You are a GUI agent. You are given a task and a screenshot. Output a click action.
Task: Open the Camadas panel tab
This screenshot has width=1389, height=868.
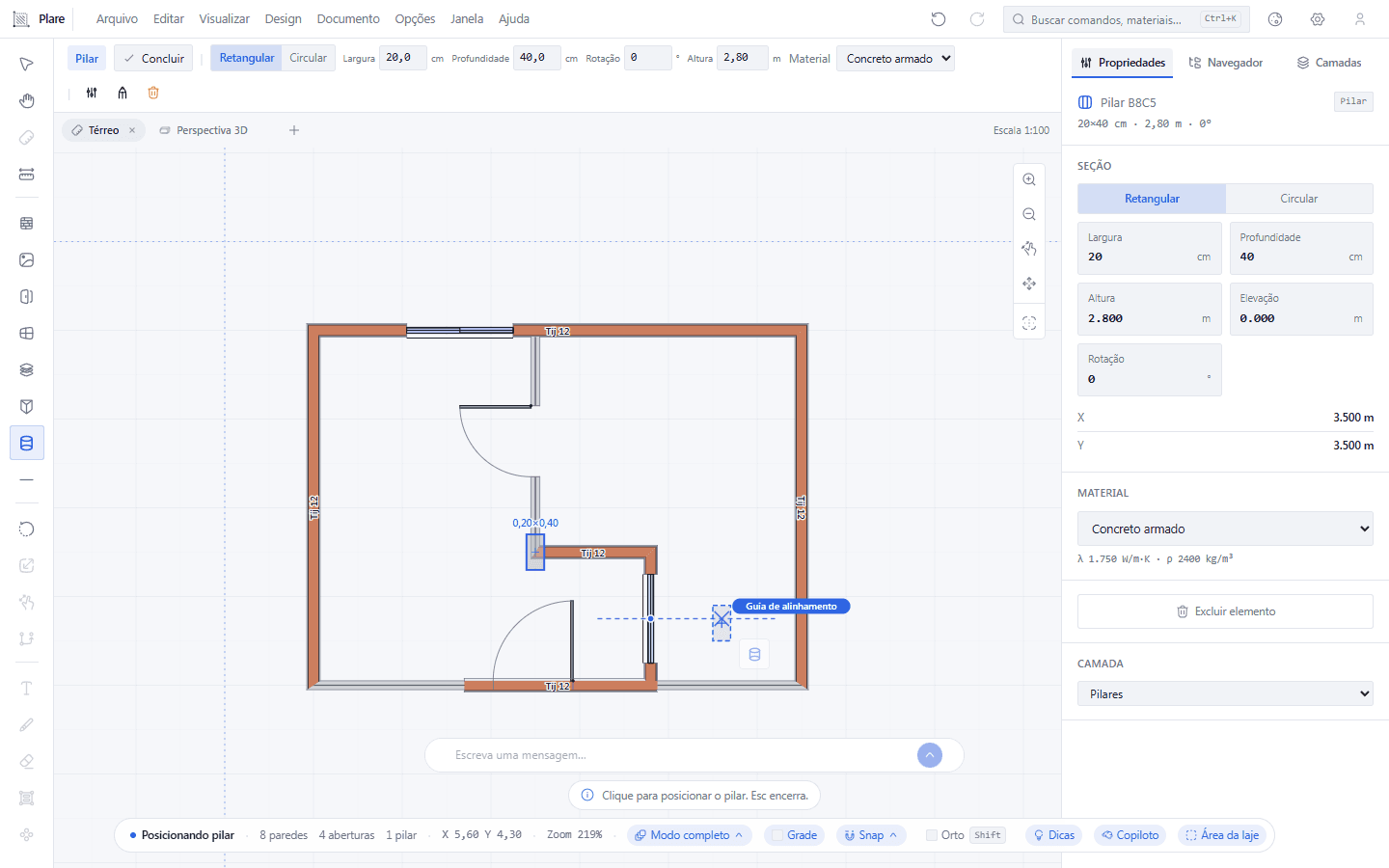(1329, 63)
